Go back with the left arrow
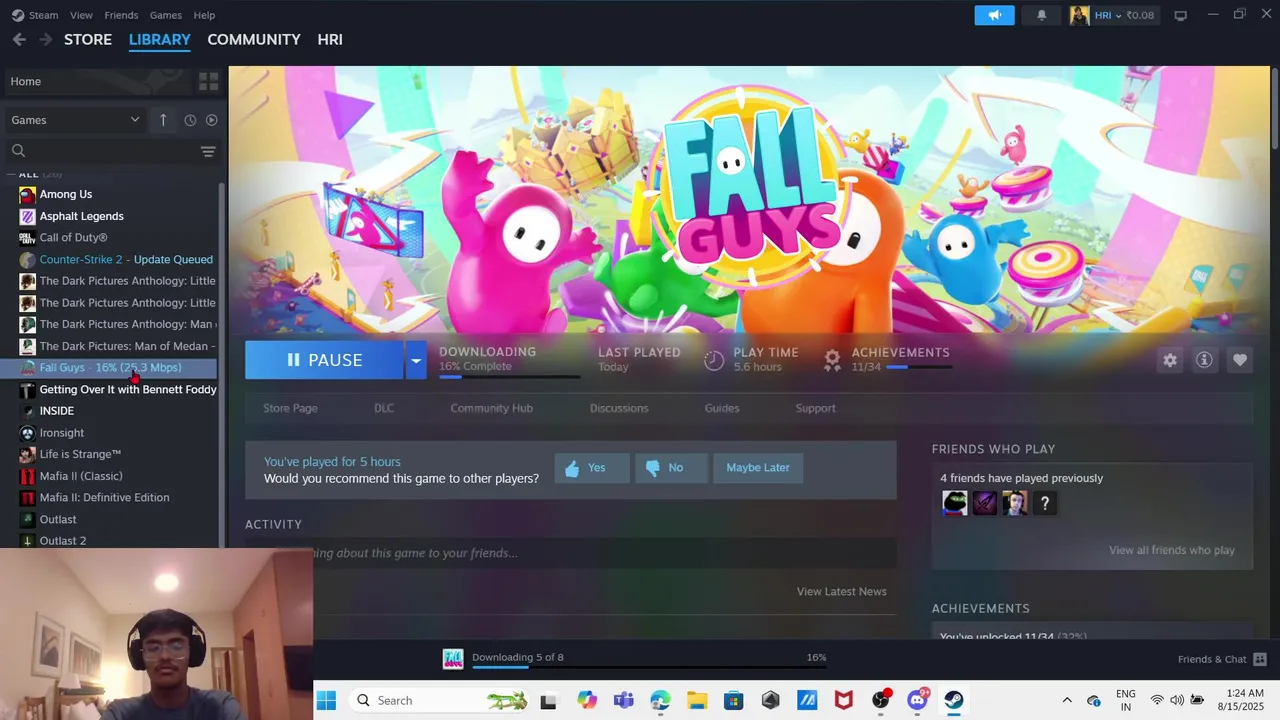Image resolution: width=1280 pixels, height=720 pixels. point(19,39)
